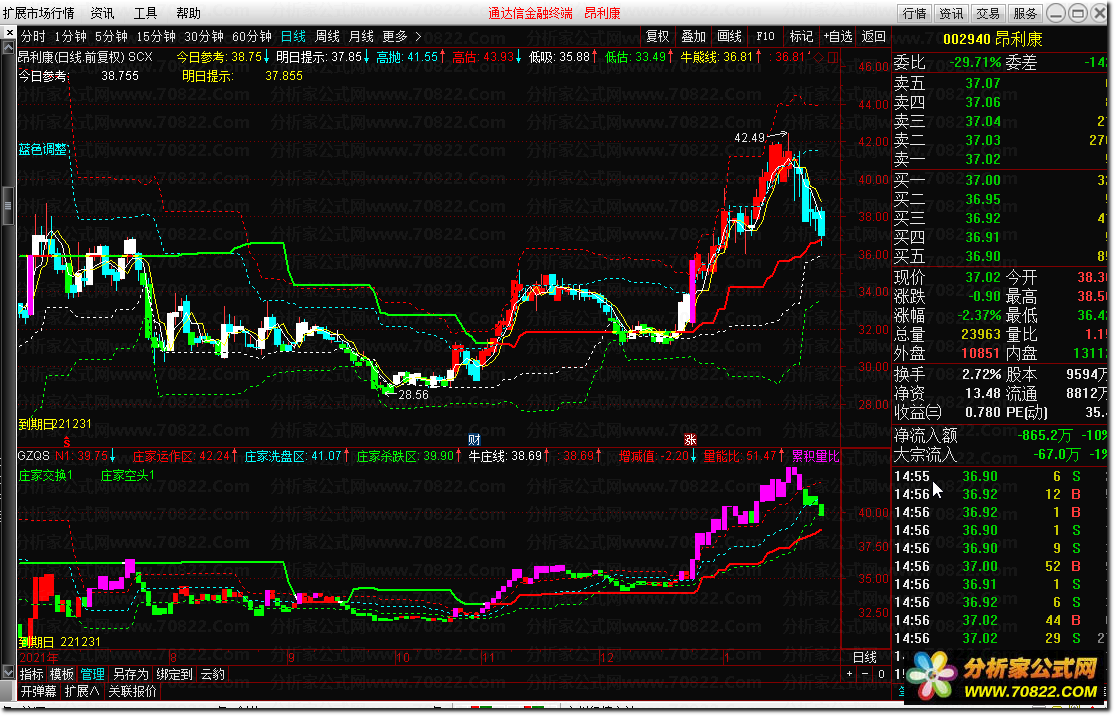This screenshot has height=716, width=1116.
Task: Click the 28.56 low price label
Action: coord(414,394)
